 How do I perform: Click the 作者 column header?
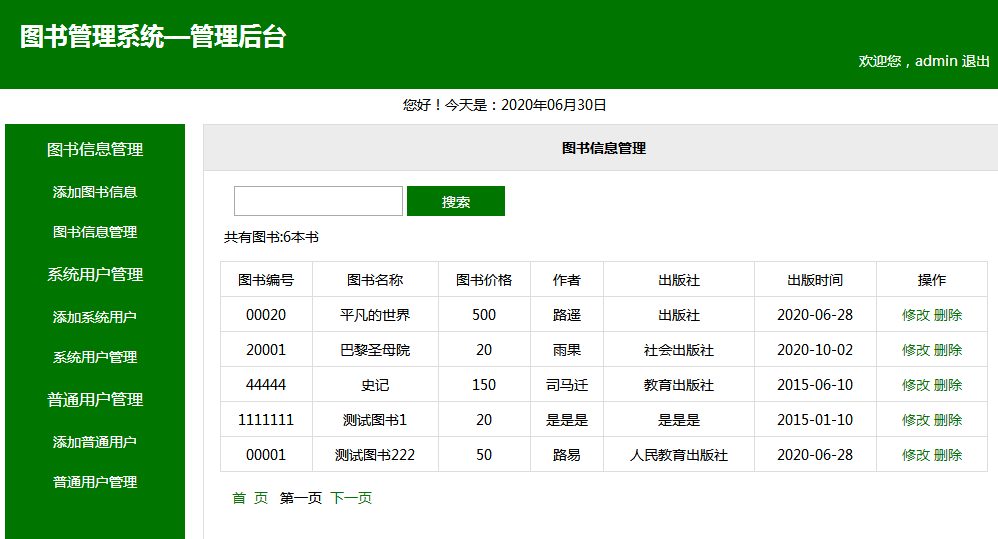pyautogui.click(x=566, y=280)
